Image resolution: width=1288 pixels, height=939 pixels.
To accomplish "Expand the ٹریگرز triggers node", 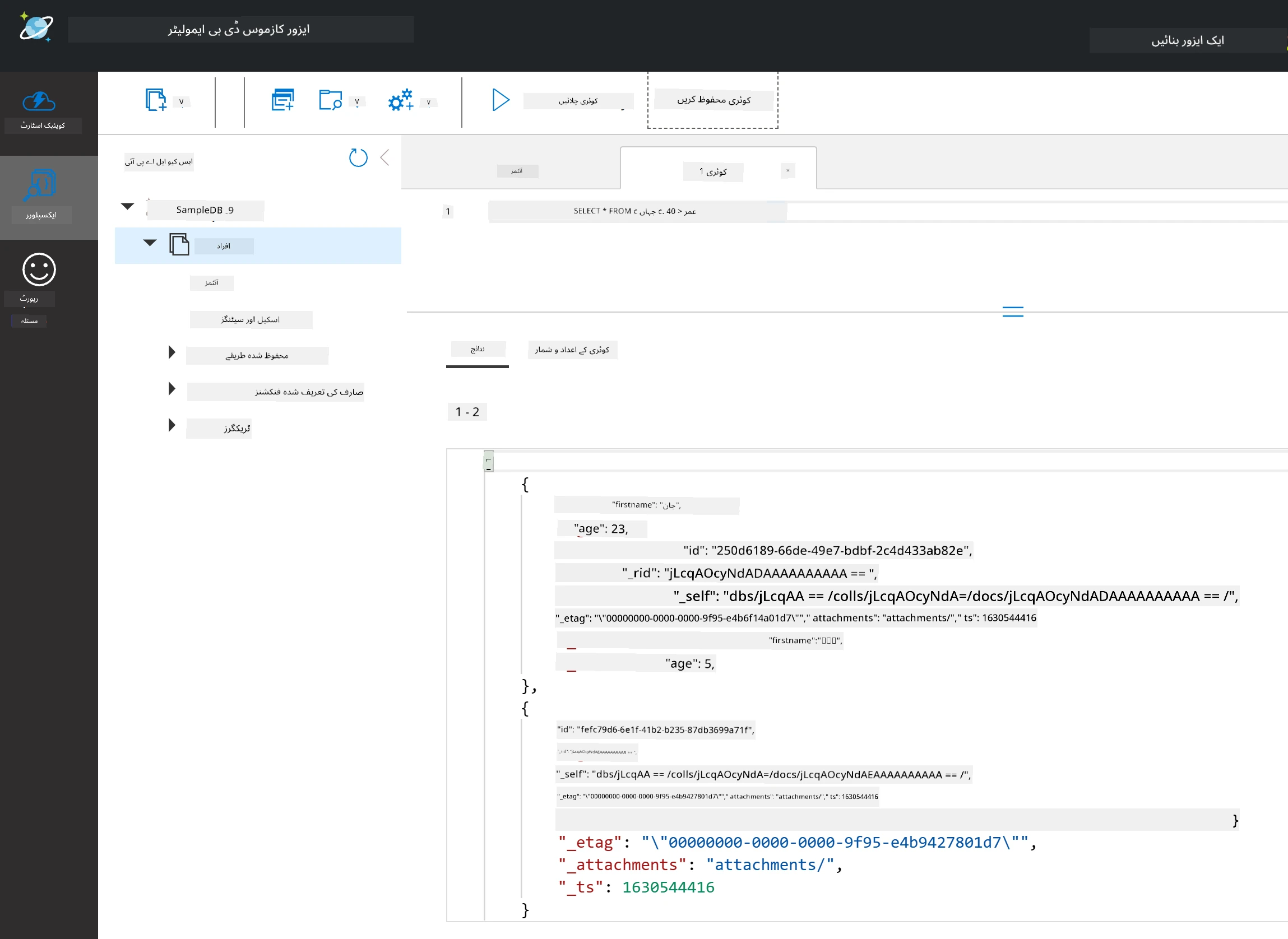I will (x=172, y=425).
